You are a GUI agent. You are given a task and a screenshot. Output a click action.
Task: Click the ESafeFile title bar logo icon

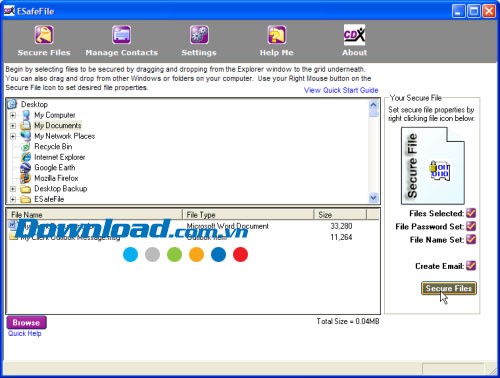point(9,11)
